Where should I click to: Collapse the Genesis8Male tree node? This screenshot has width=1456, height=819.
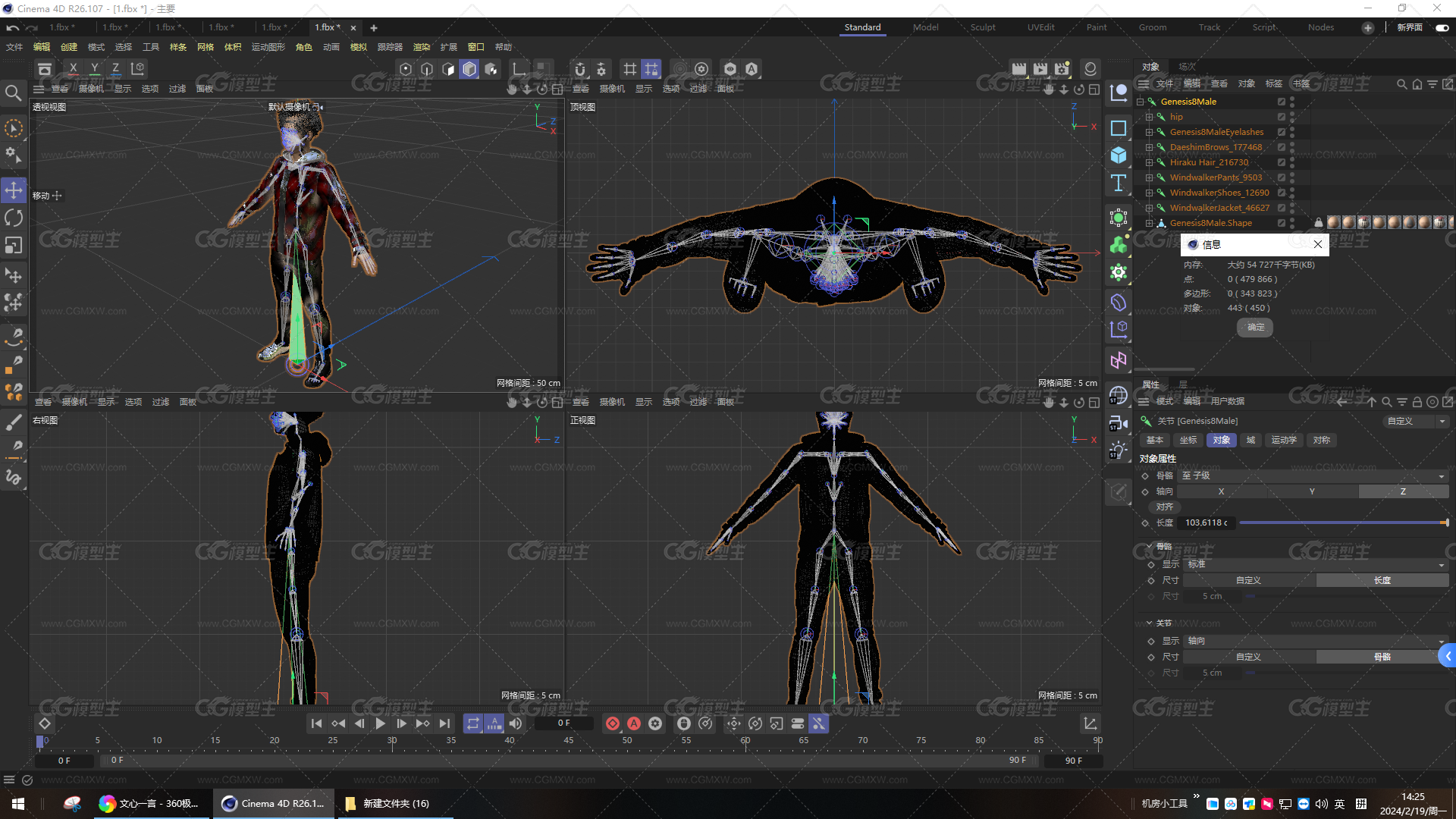(x=1140, y=102)
